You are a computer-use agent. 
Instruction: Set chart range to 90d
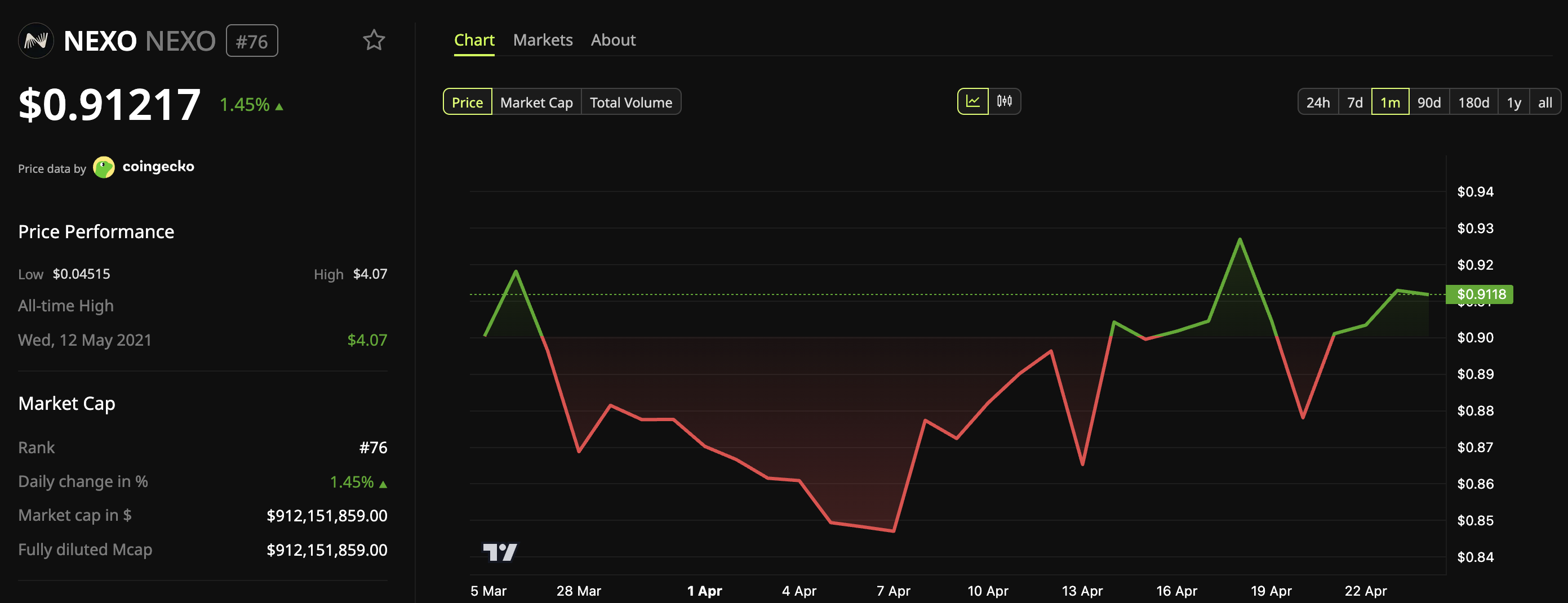coord(1429,102)
